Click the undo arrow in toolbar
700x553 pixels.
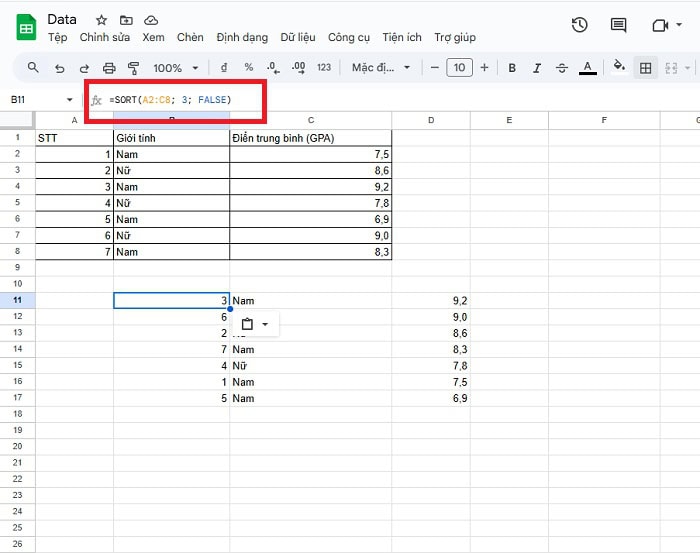click(x=60, y=68)
